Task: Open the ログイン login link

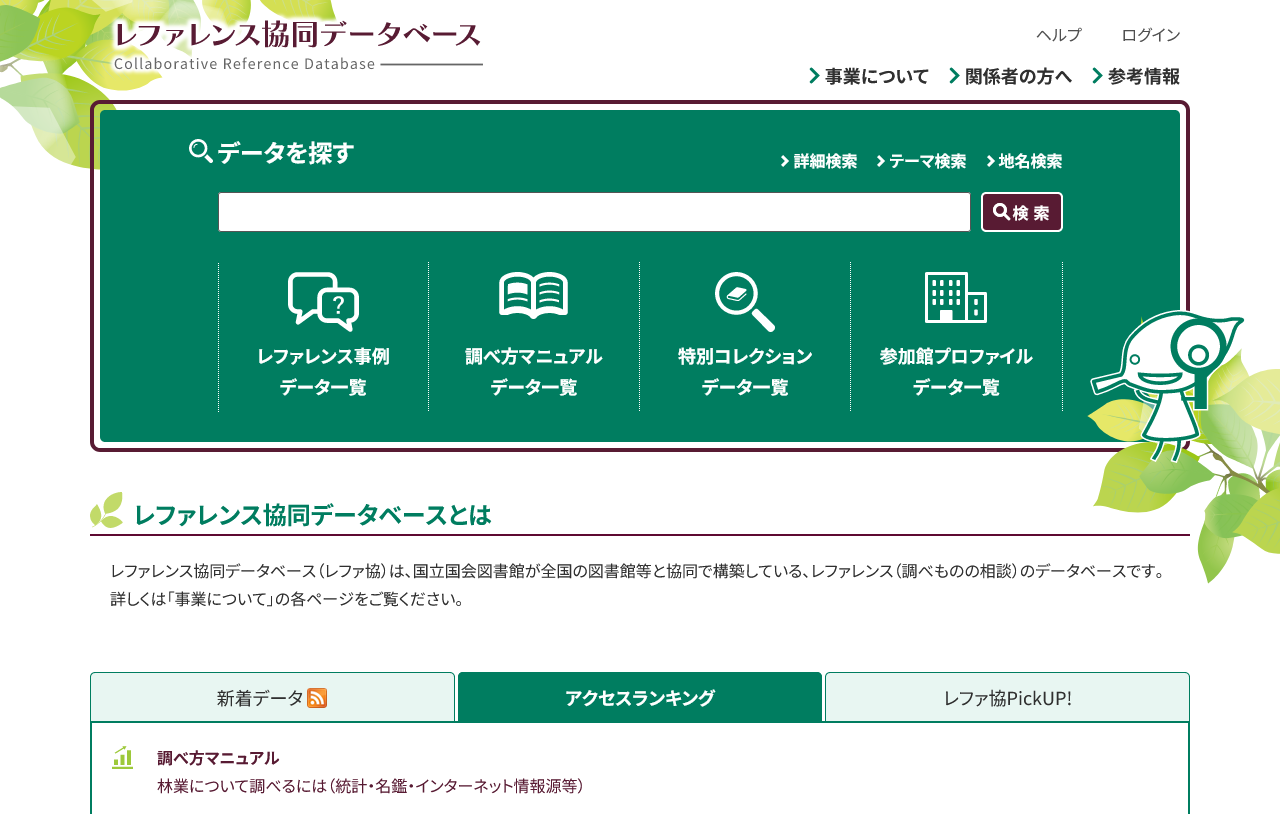Action: 1151,35
